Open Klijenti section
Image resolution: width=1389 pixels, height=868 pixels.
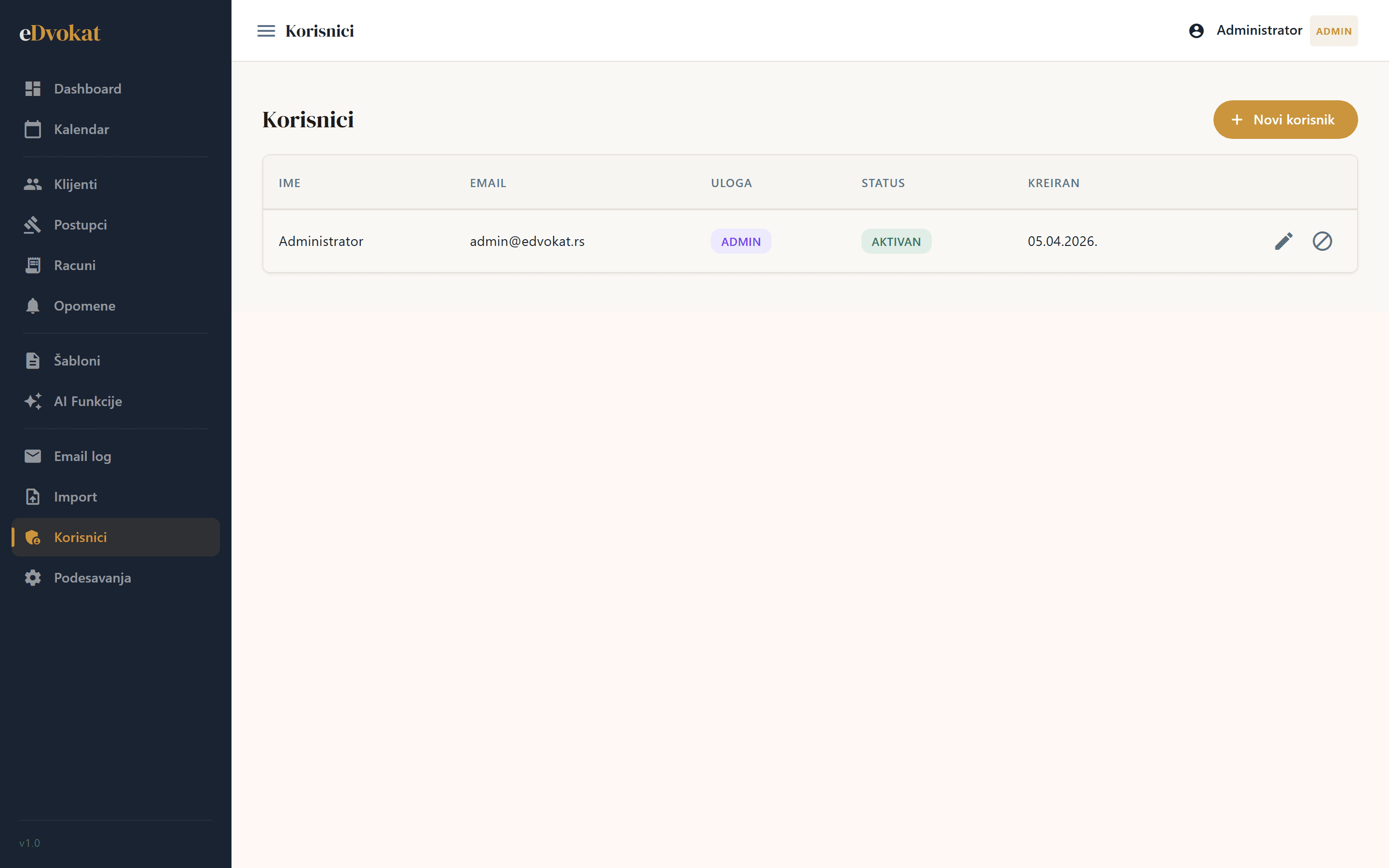tap(115, 184)
